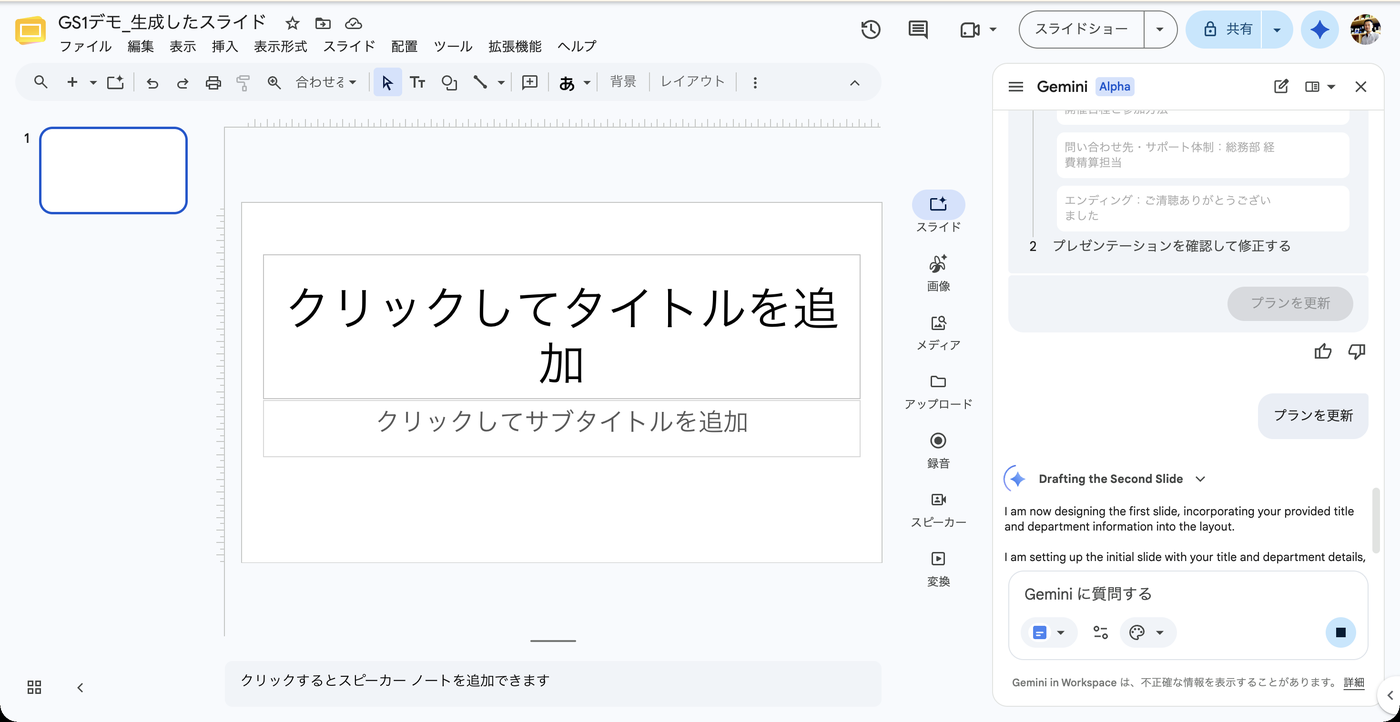
Task: Click the redo arrow icon
Action: (182, 83)
